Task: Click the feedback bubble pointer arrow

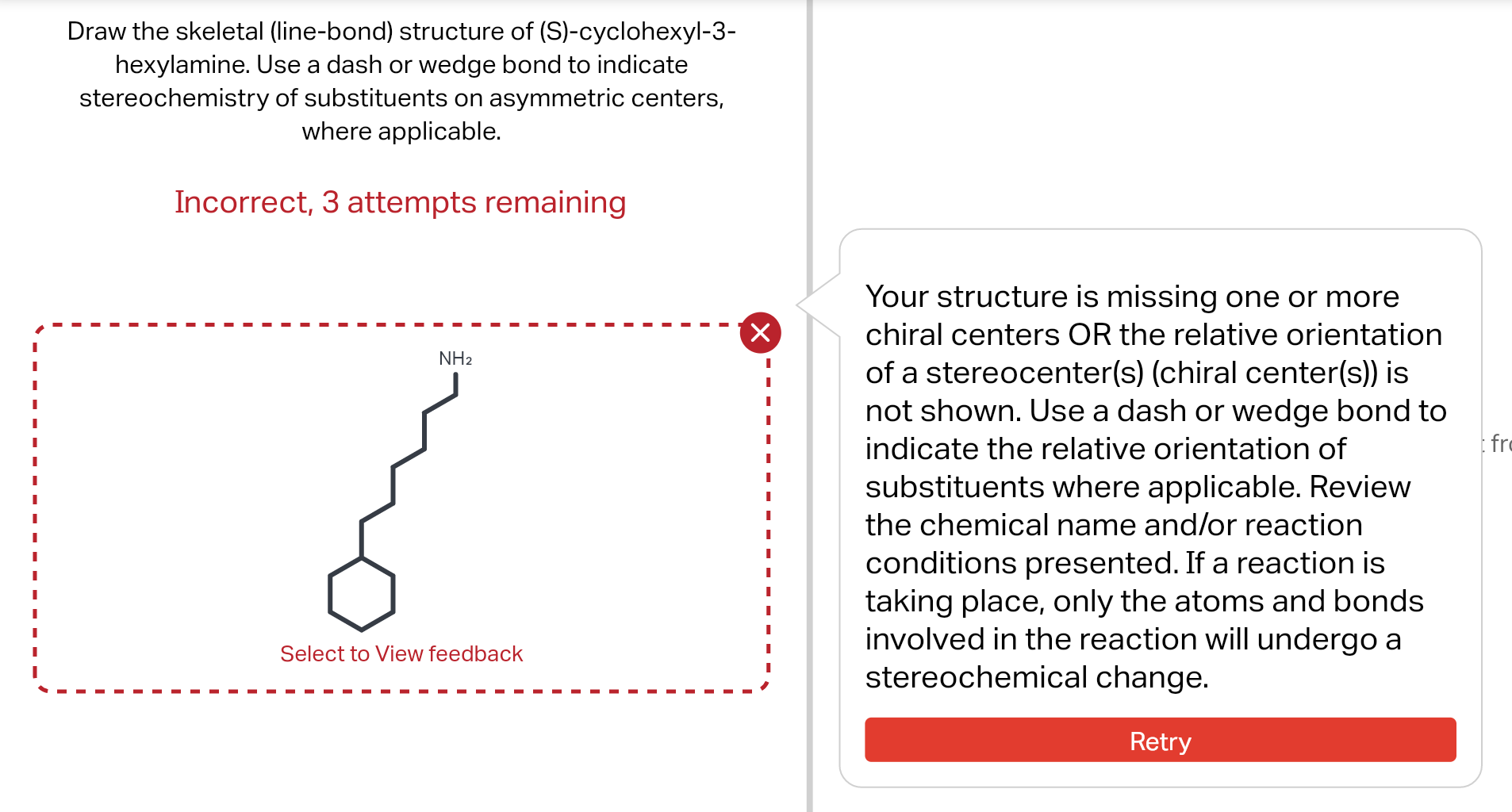Action: point(819,306)
